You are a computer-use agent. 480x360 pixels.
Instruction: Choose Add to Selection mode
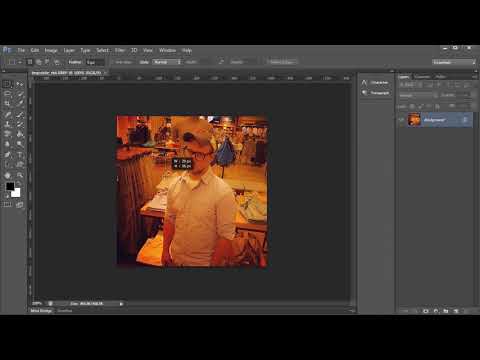point(39,62)
